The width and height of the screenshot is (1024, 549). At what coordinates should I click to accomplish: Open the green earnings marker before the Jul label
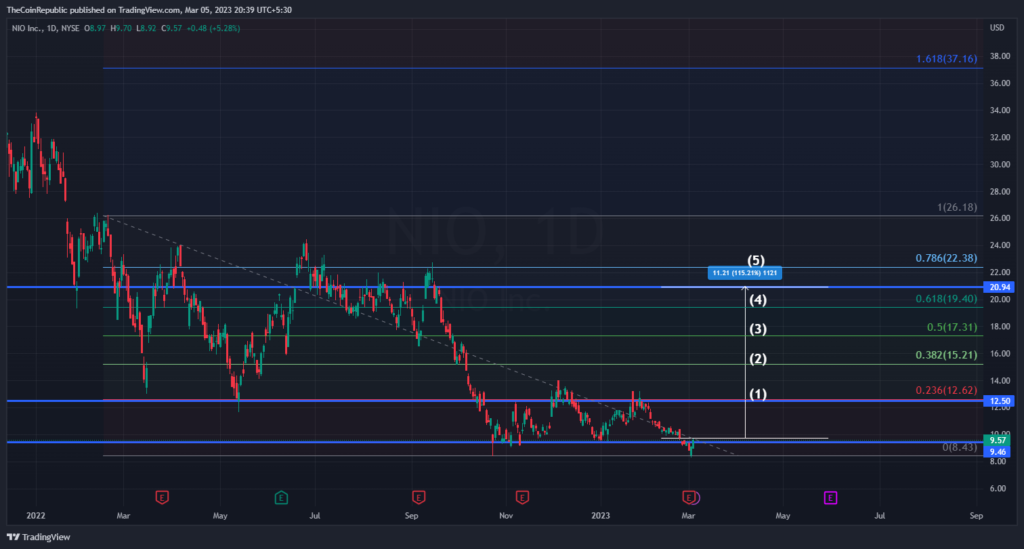[x=281, y=498]
